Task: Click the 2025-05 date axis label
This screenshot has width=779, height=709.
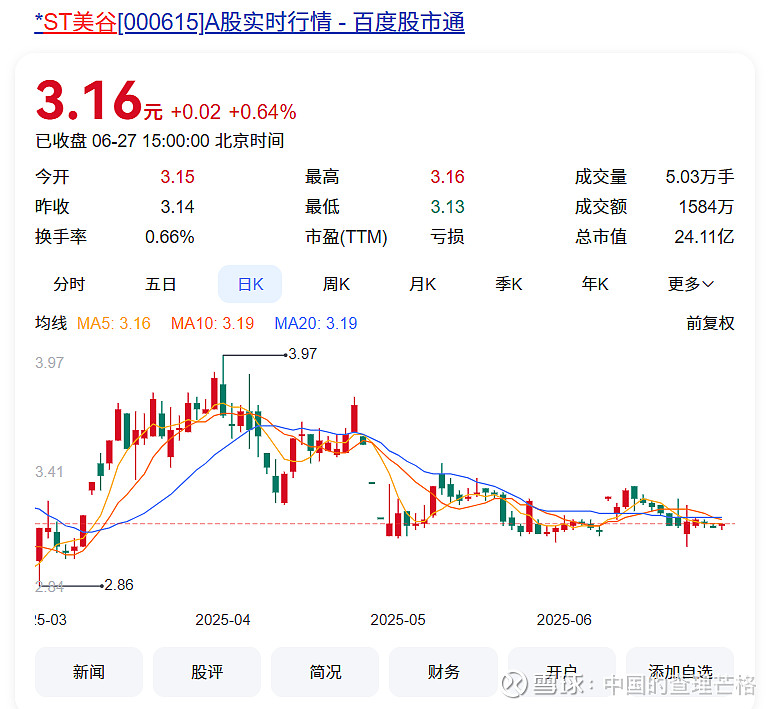Action: [x=397, y=620]
